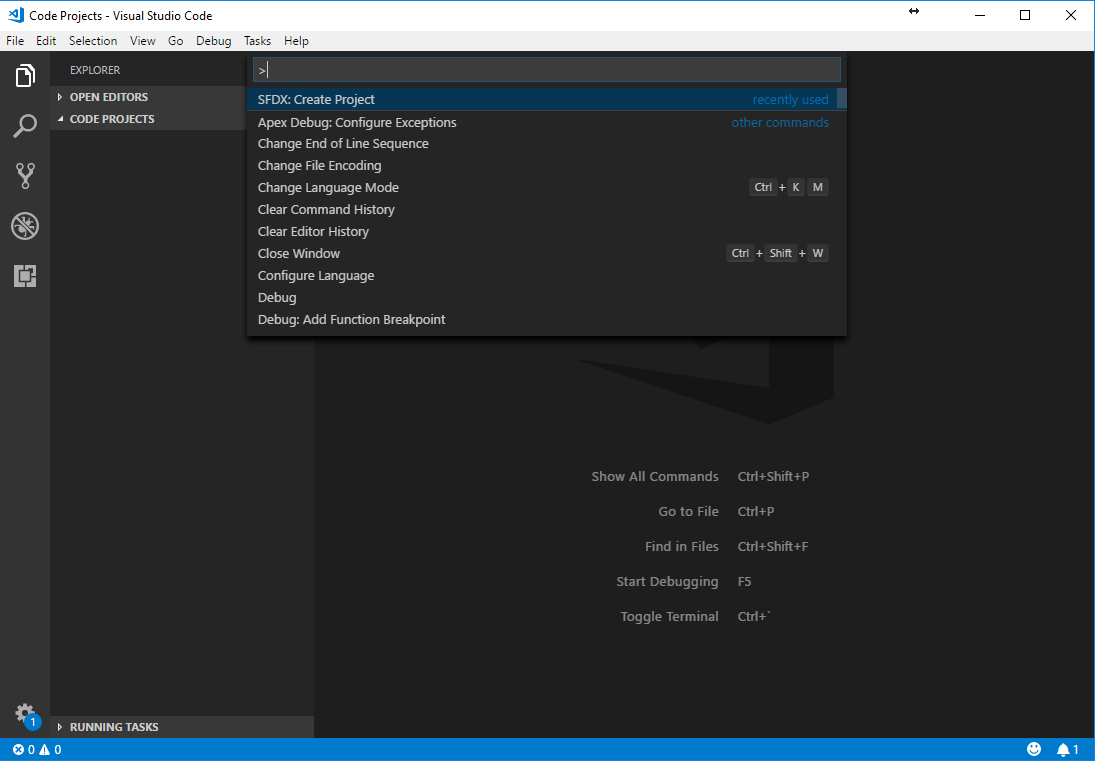Minimize the Visual Studio Code window

(x=980, y=15)
